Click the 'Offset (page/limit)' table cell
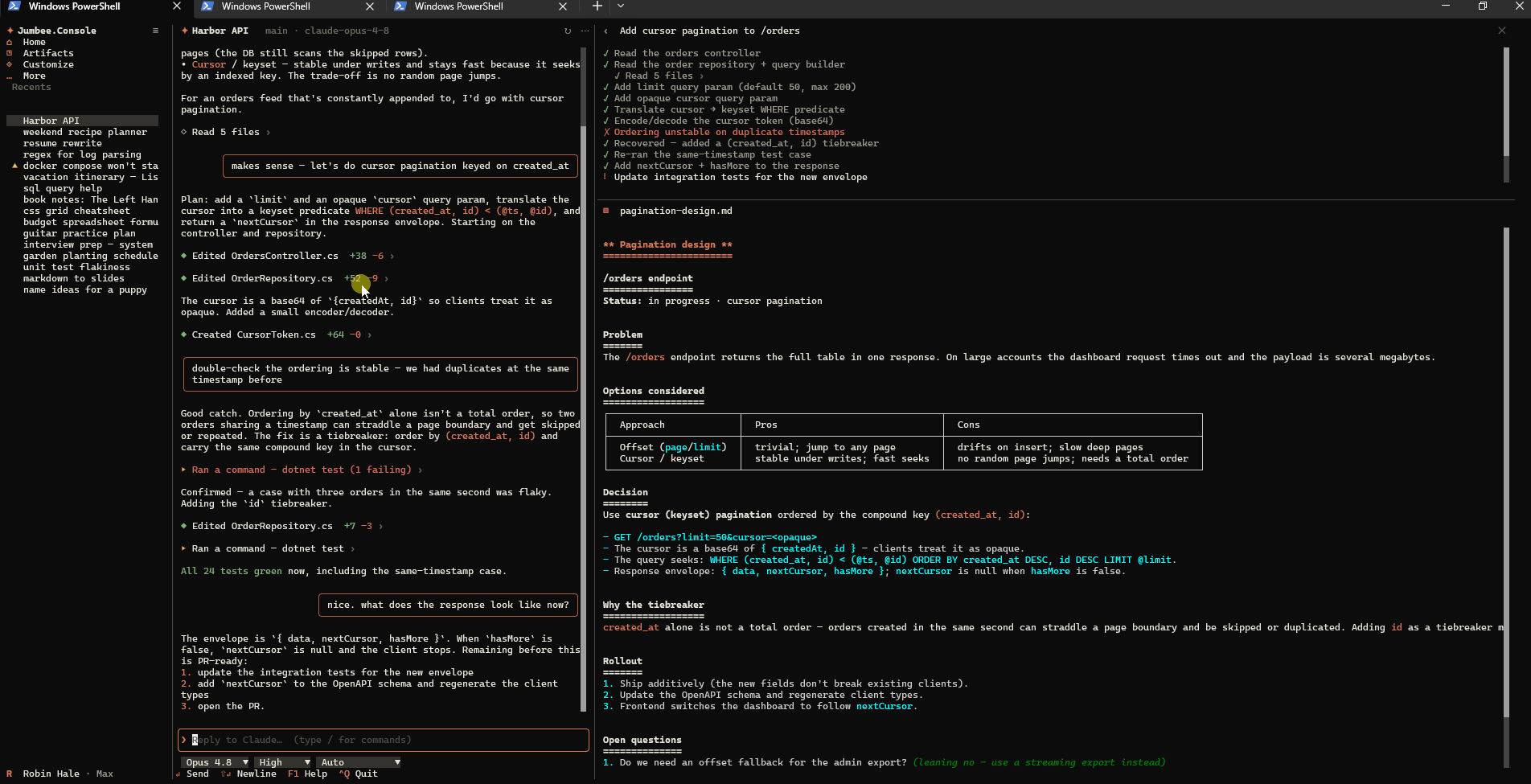 point(672,447)
